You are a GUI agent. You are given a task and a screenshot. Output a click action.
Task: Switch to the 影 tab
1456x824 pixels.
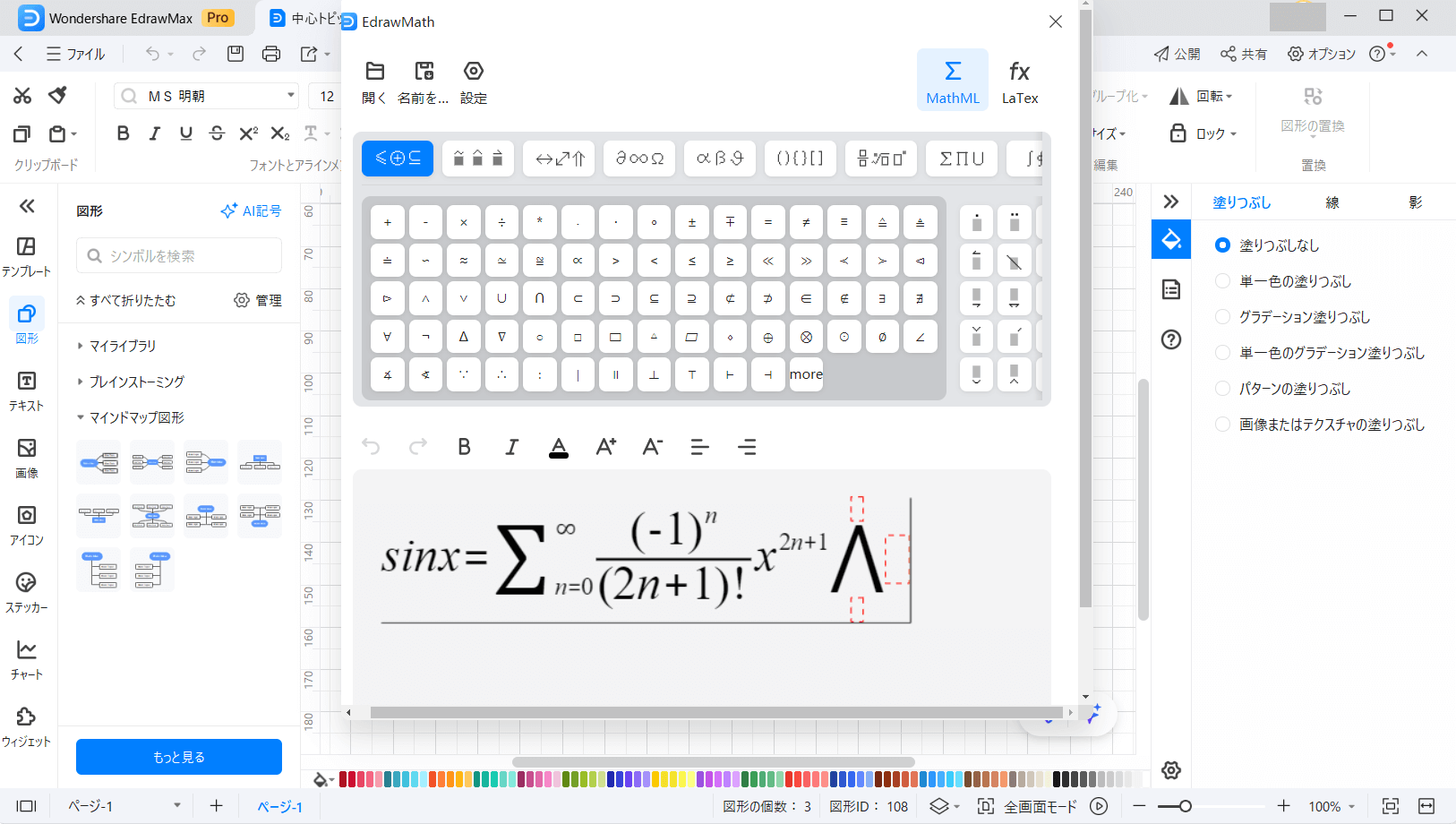[1416, 202]
